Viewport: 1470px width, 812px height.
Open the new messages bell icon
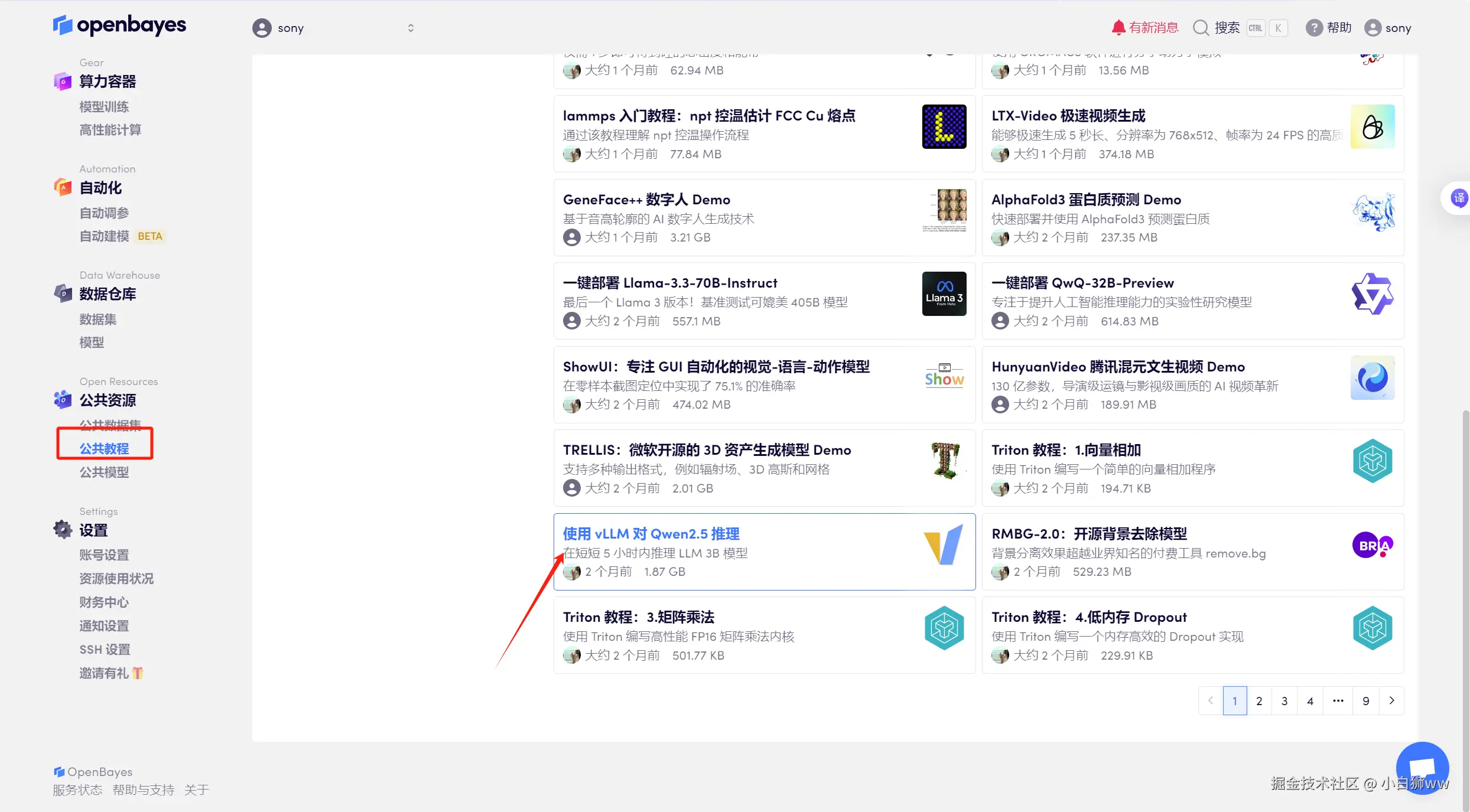1118,28
